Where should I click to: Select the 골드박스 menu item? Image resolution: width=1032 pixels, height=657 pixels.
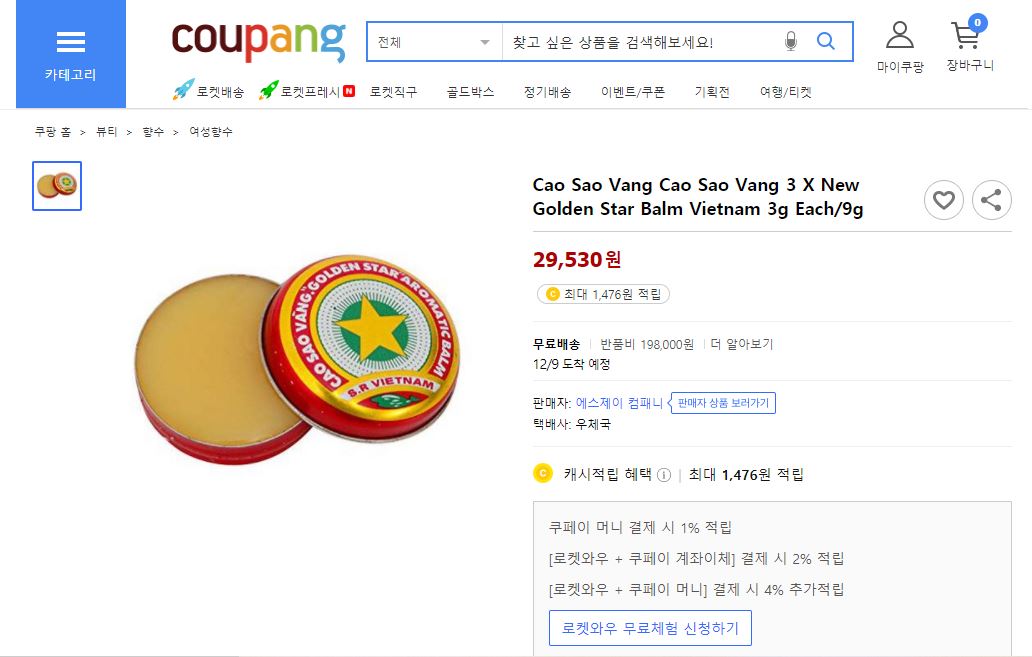tap(470, 92)
